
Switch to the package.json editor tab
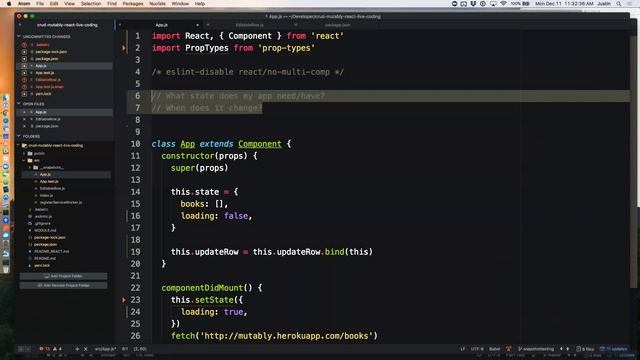337,25
